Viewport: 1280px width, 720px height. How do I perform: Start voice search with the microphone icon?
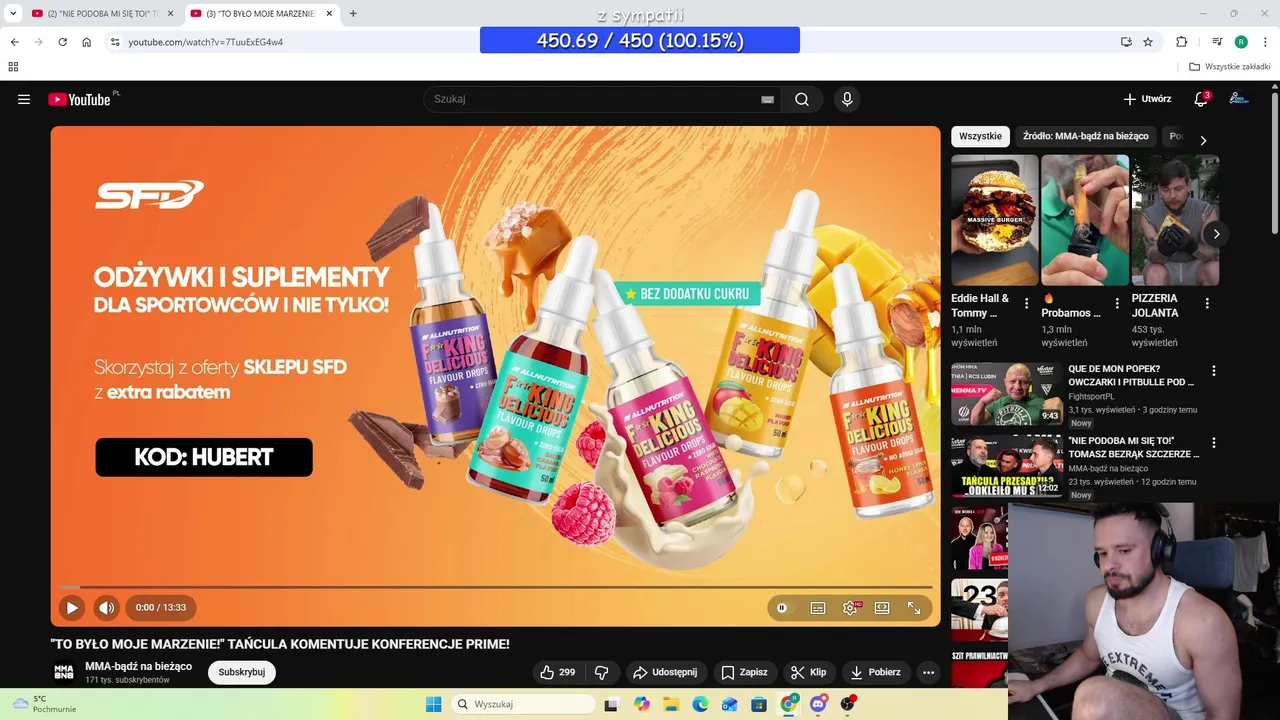point(847,99)
